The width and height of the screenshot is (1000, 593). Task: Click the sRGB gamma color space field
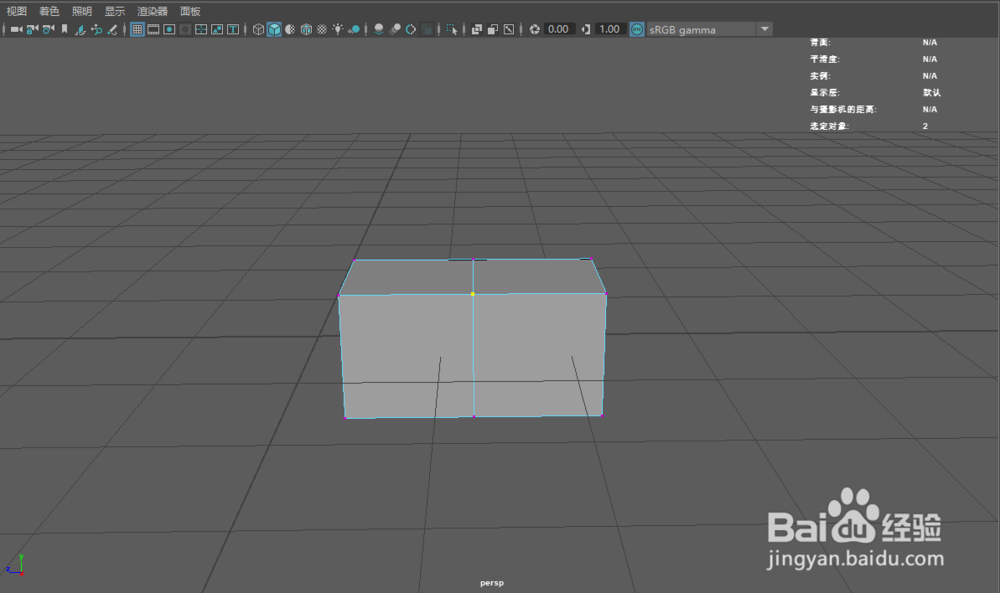coord(702,29)
